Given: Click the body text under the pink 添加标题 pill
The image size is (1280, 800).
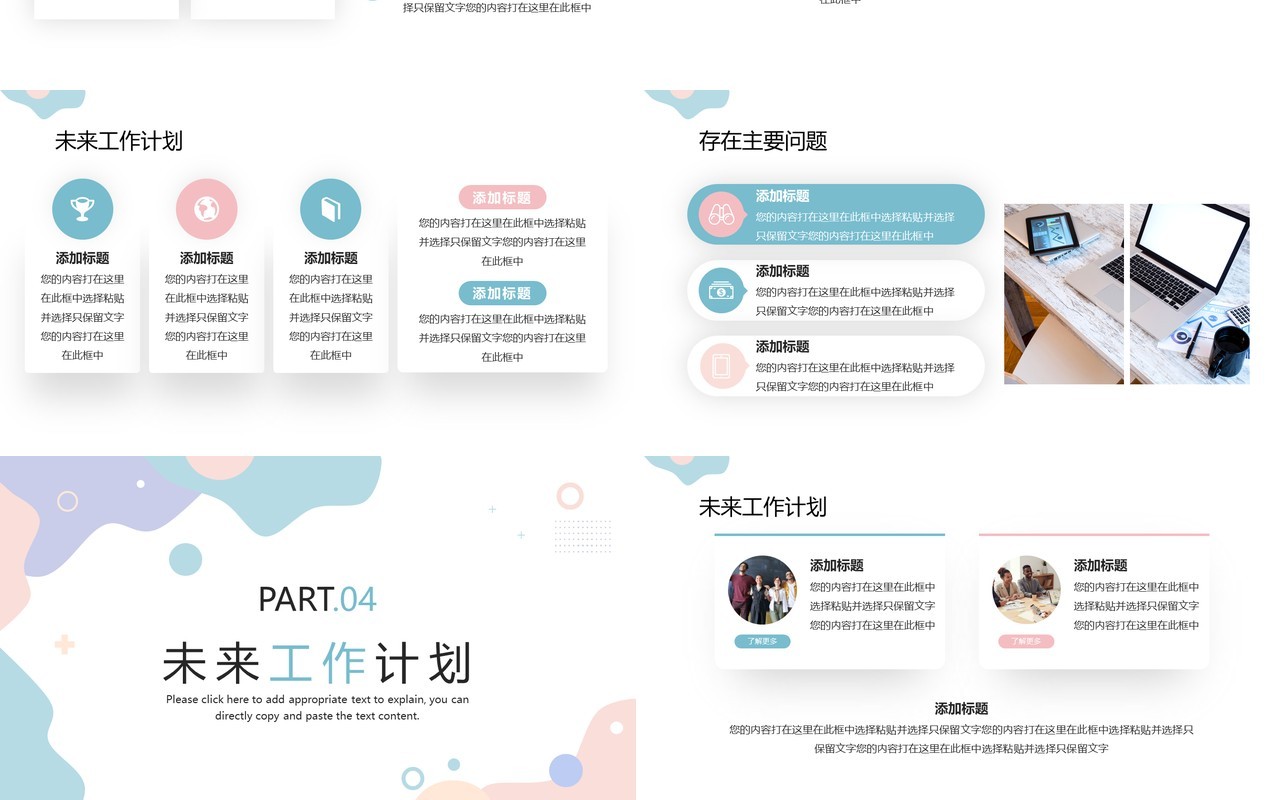Looking at the screenshot, I should pyautogui.click(x=502, y=242).
